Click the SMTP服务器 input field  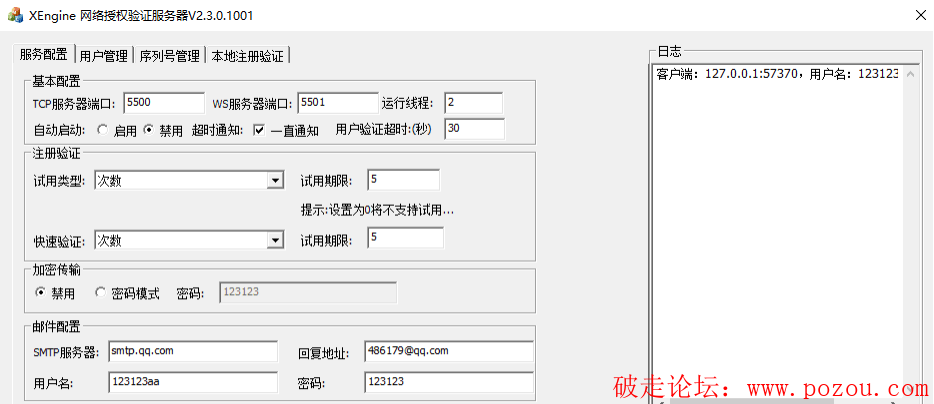tap(192, 351)
